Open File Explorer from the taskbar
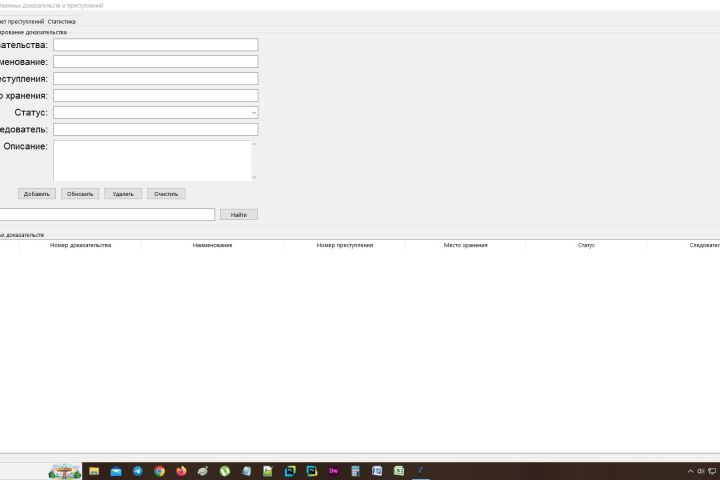The width and height of the screenshot is (720, 480). (94, 471)
